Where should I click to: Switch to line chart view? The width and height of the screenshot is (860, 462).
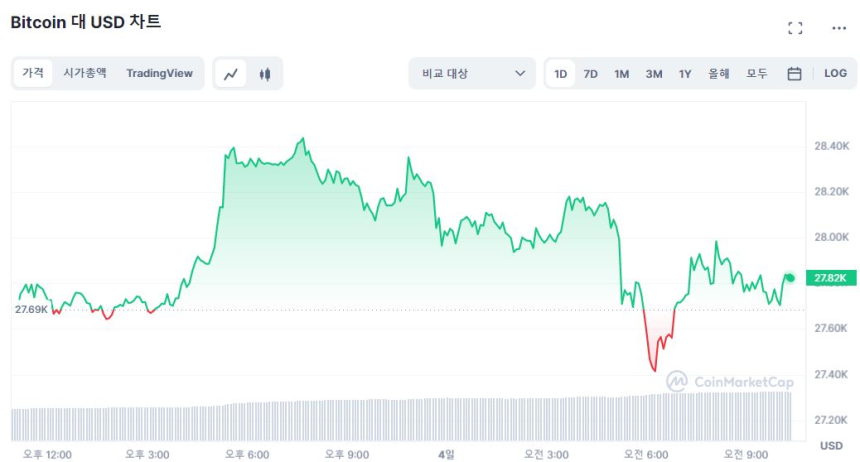231,73
